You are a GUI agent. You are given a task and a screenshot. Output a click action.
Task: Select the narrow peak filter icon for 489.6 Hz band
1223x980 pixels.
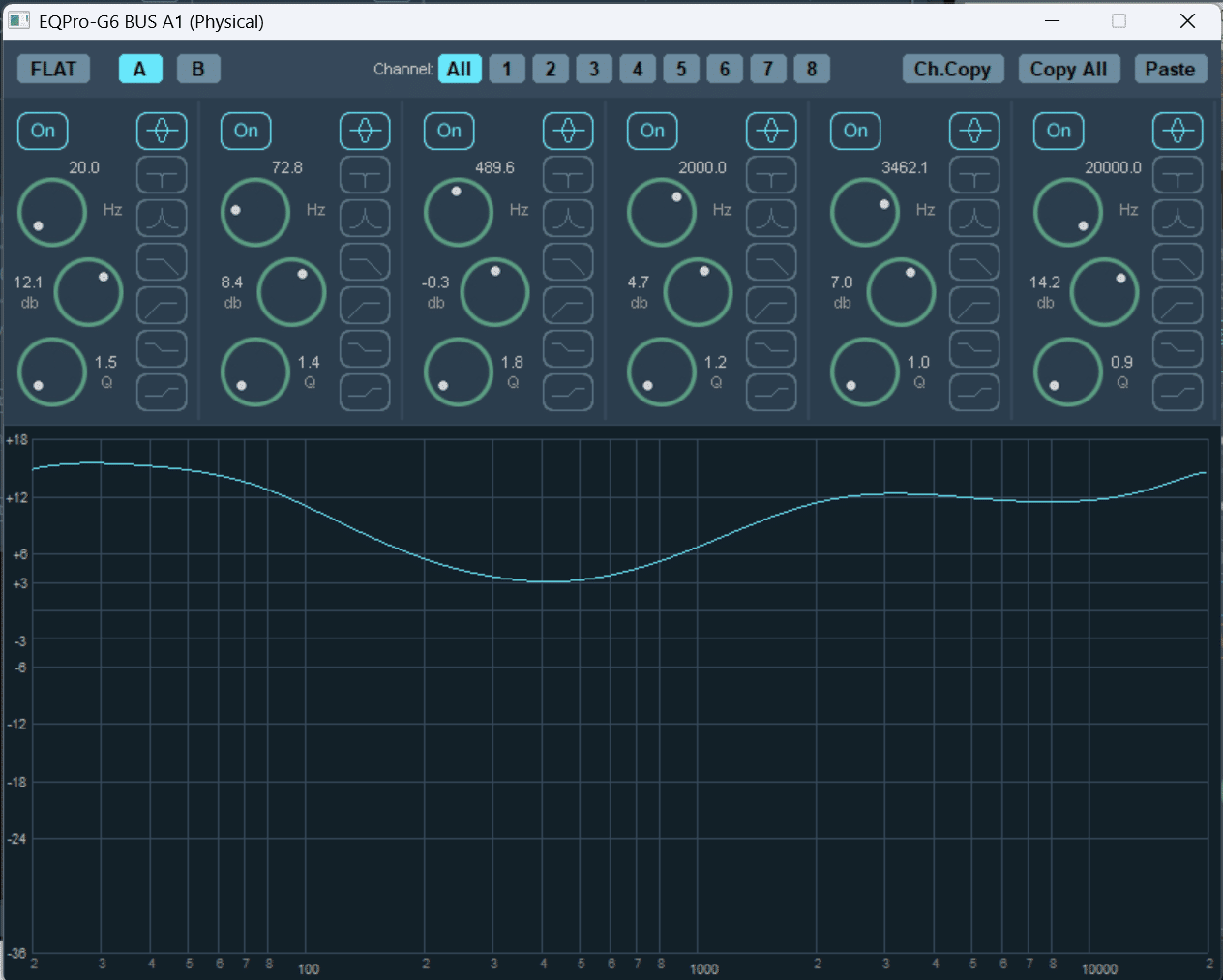coord(568,219)
